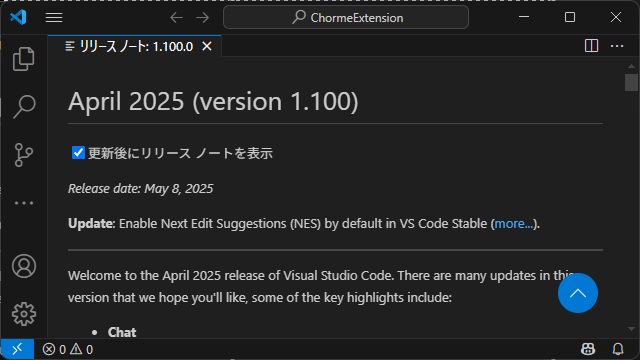
Task: Maximize the VS Code window
Action: [570, 17]
